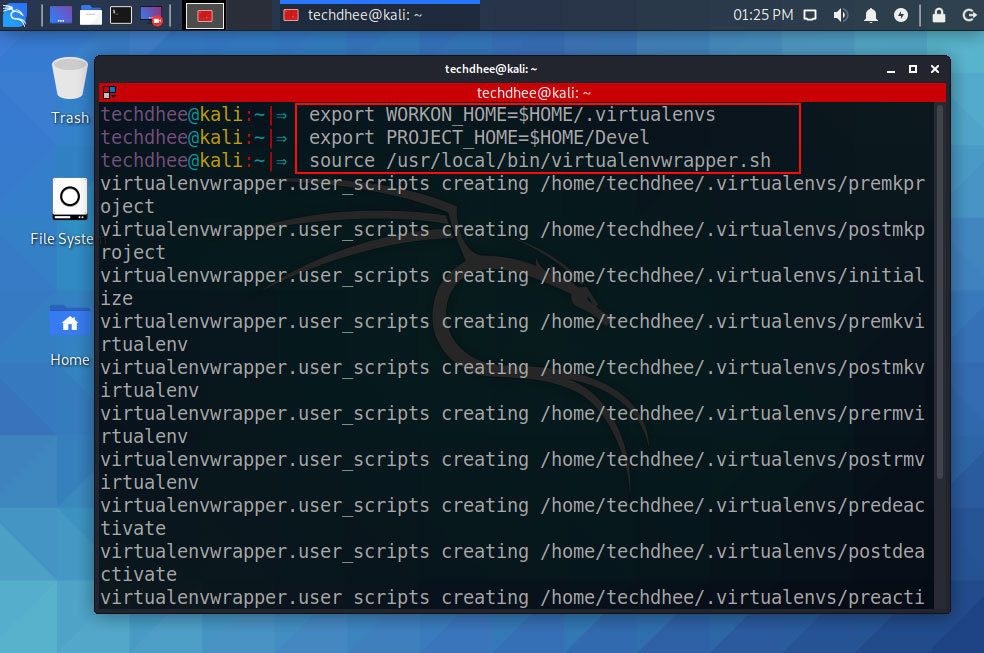Open the Kali applications menu

point(14,15)
